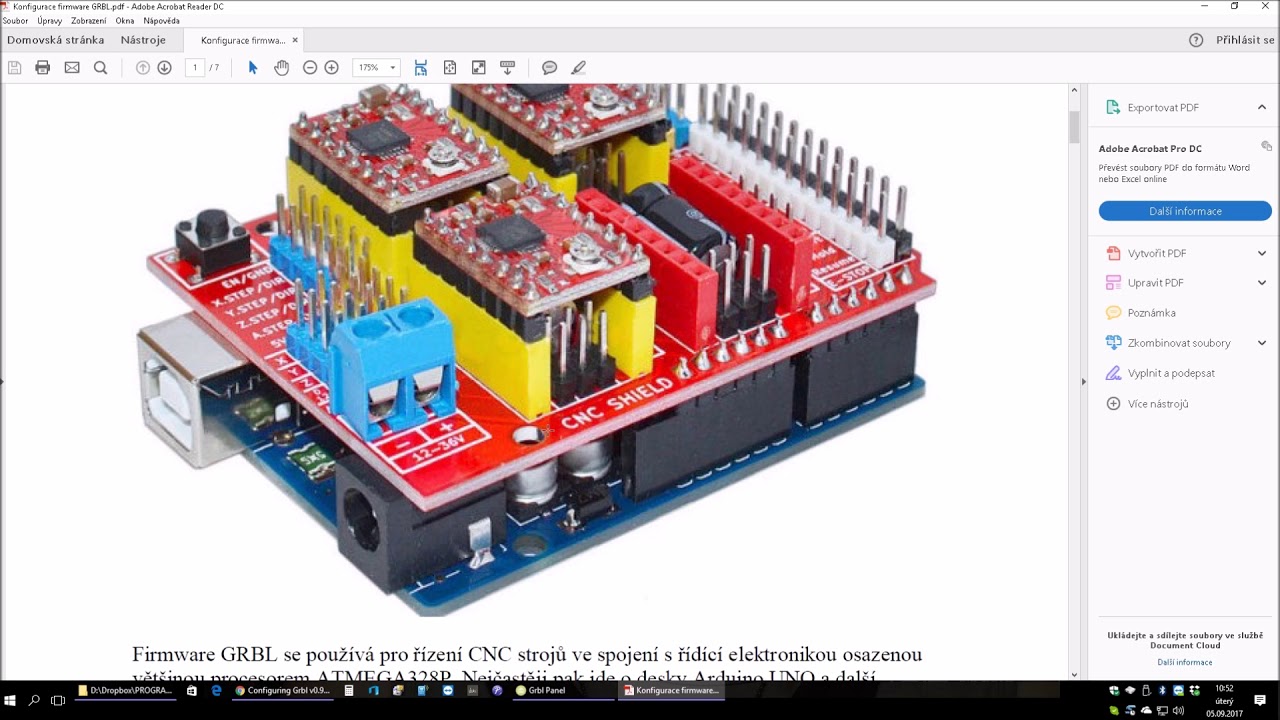The image size is (1280, 720).
Task: Open Zkombinovat soubory tool
Action: tap(1179, 343)
